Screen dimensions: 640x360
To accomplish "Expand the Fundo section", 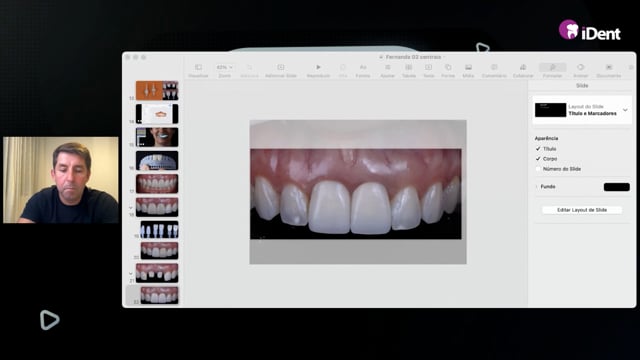I will (x=537, y=187).
